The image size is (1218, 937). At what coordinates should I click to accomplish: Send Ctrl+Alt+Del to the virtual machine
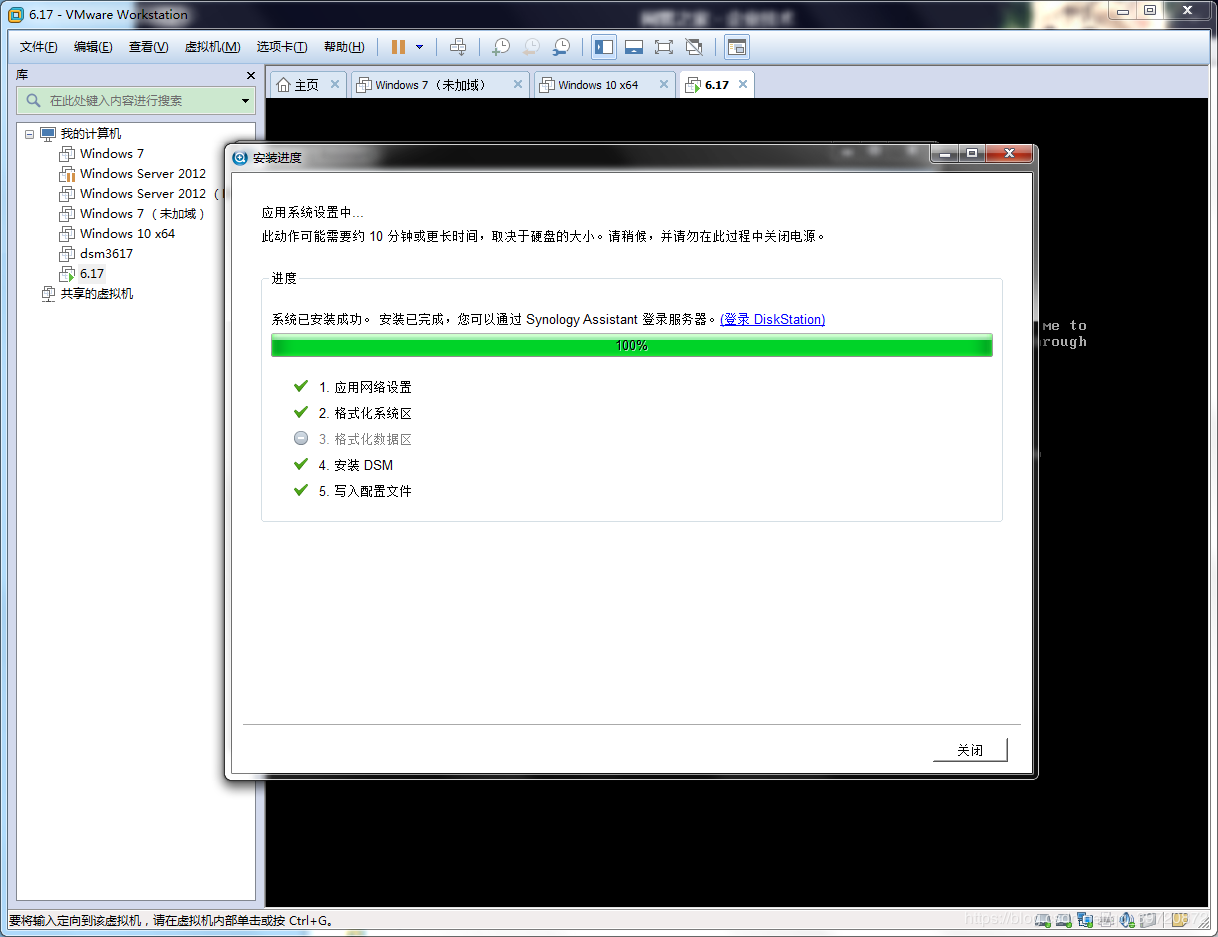click(458, 47)
